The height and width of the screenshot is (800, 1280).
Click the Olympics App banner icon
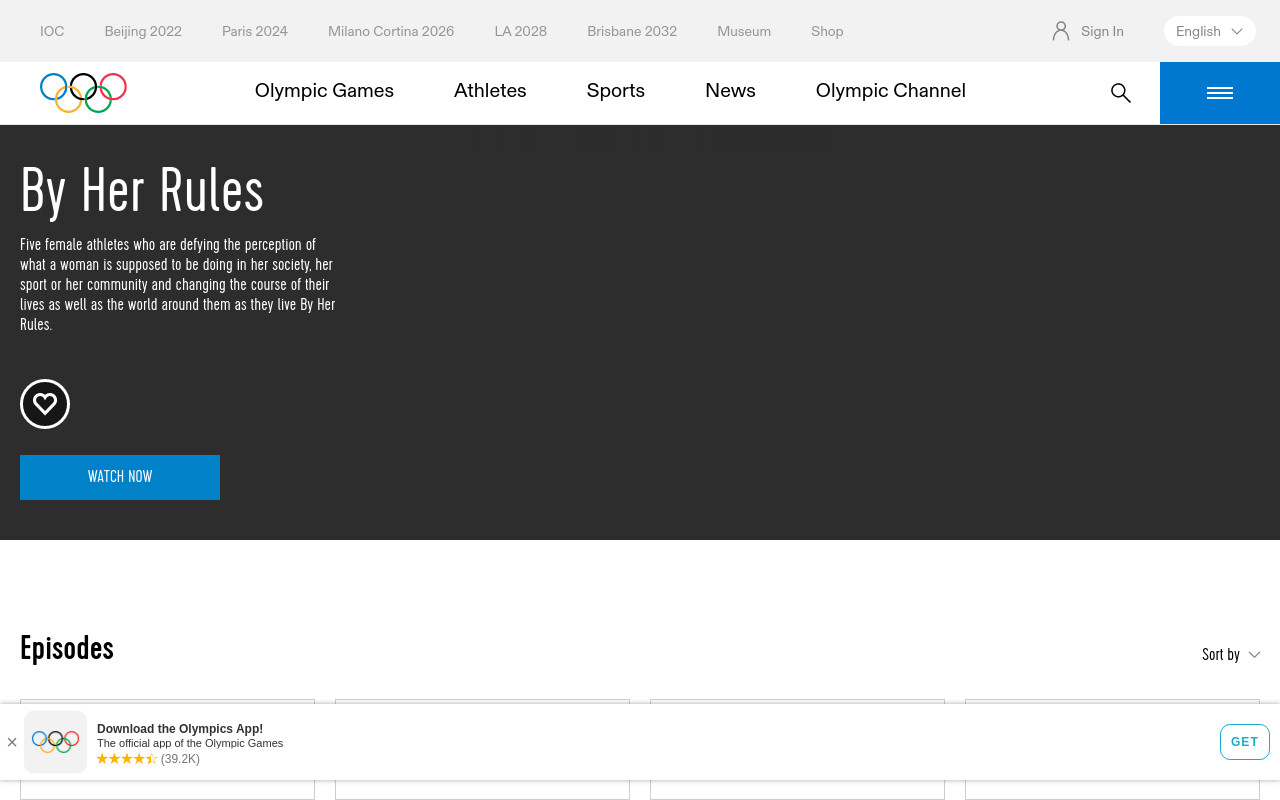pyautogui.click(x=55, y=742)
